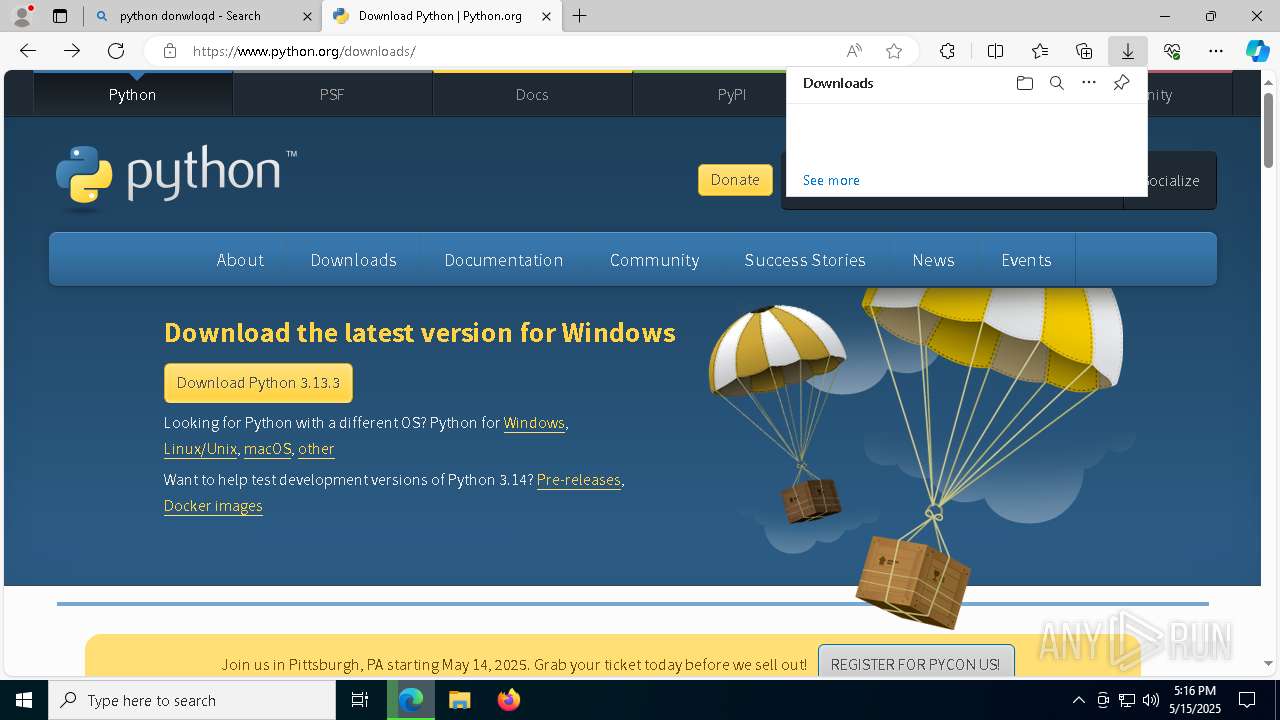Follow the Windows link

pos(534,423)
